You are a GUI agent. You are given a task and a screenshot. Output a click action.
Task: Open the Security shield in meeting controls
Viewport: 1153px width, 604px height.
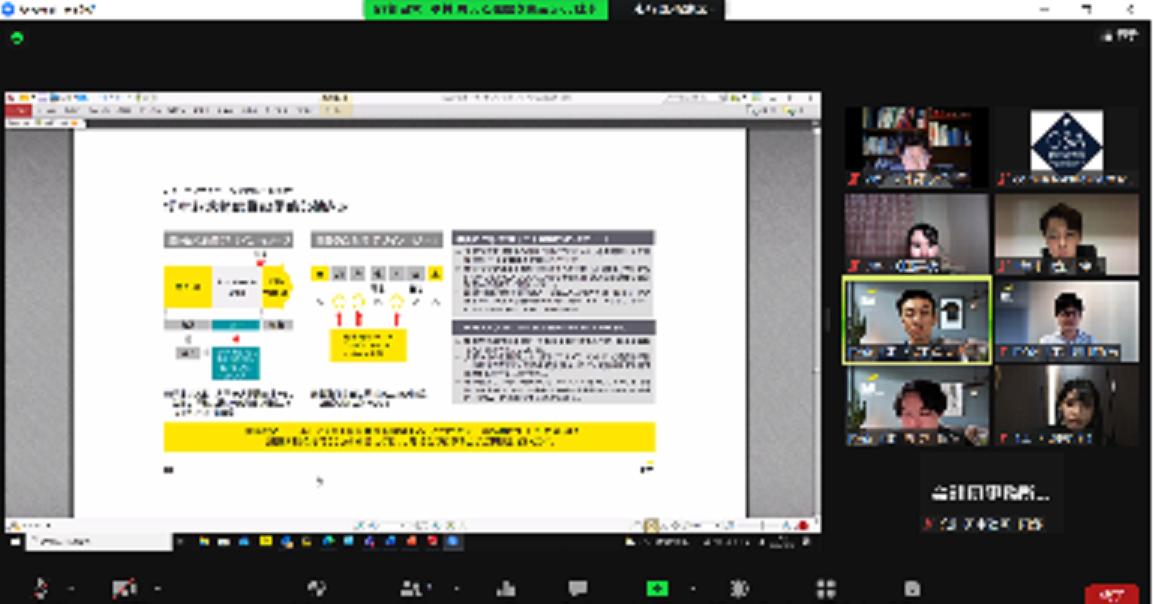click(x=317, y=588)
